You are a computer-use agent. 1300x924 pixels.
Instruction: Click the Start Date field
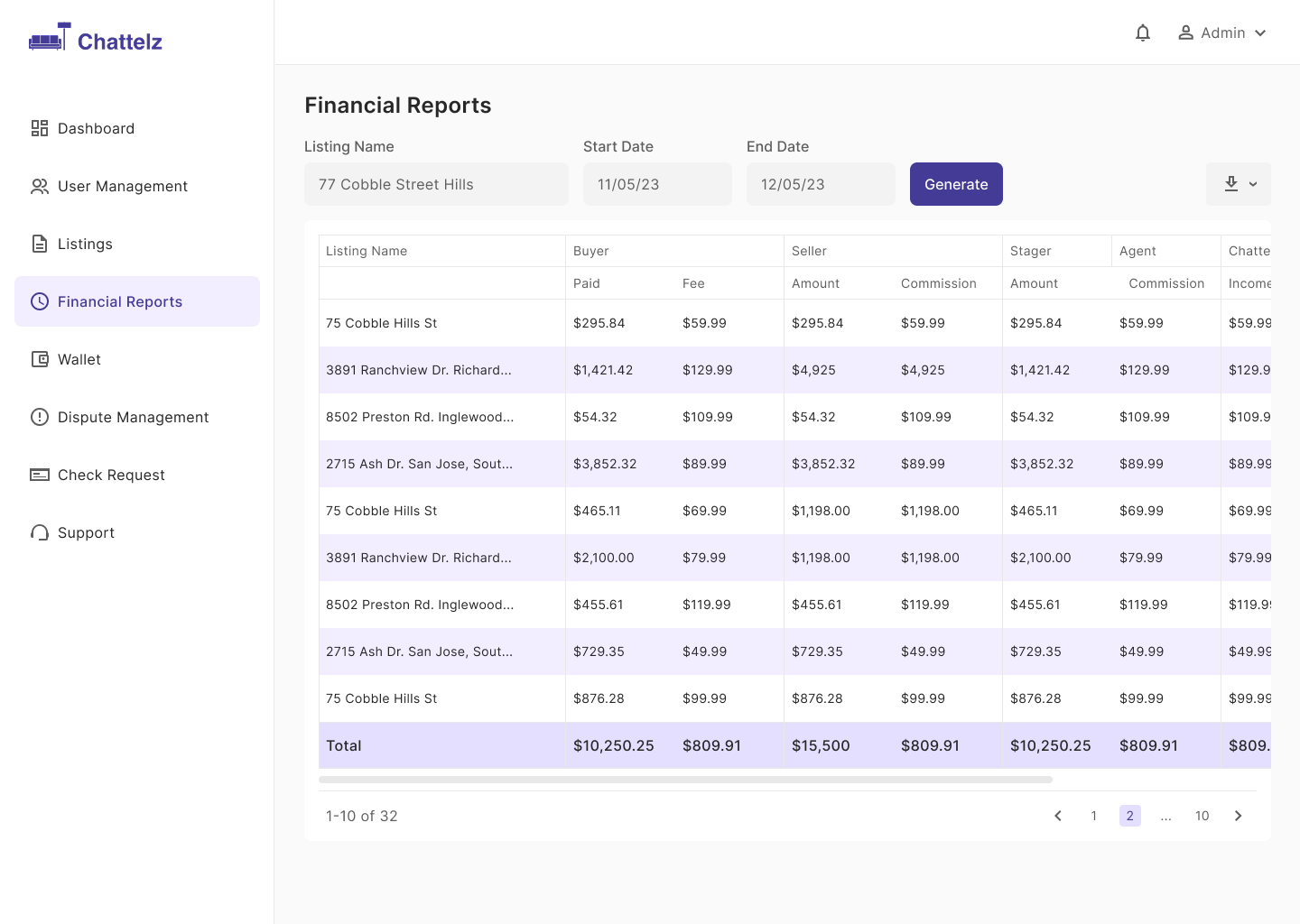657,184
